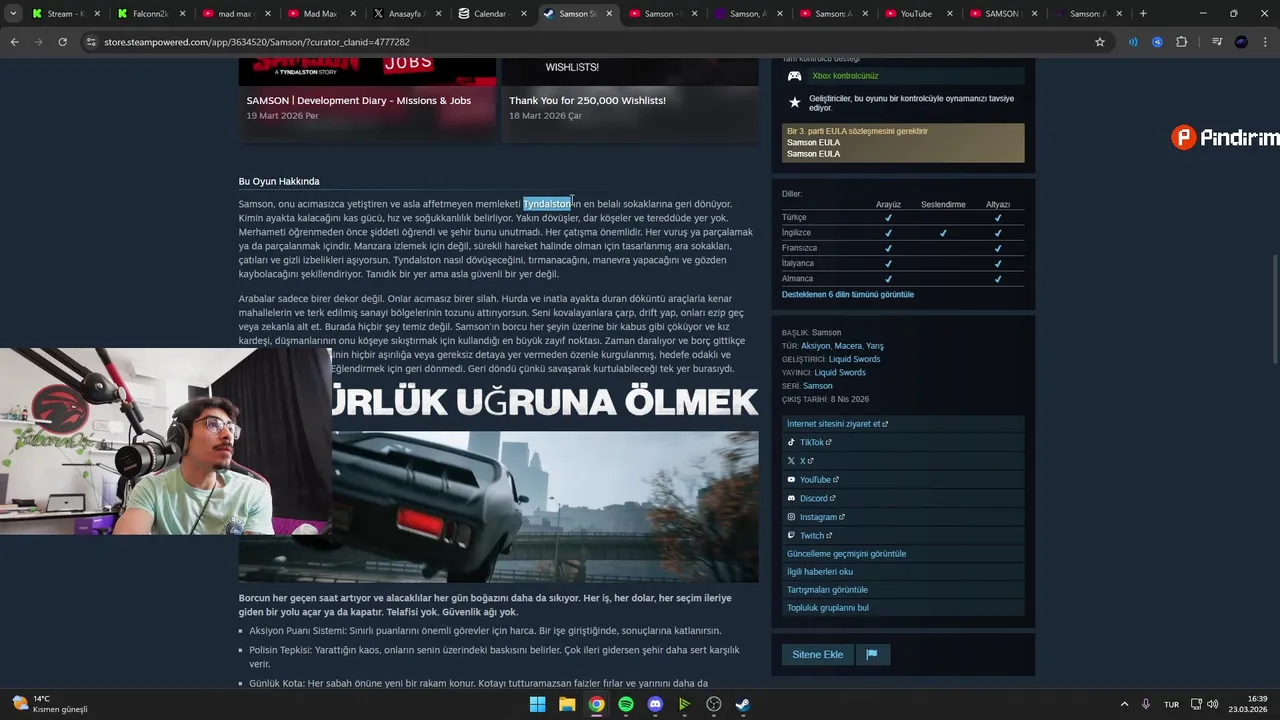
Task: Click the microphone tray icon
Action: (x=1146, y=704)
